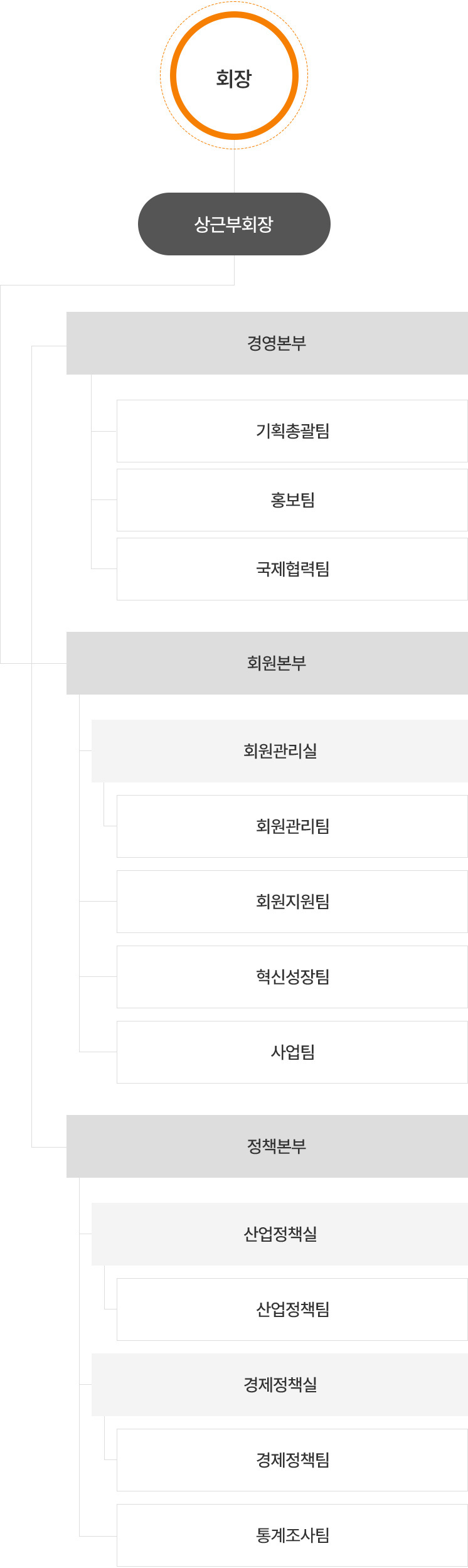This screenshot has height=1568, width=468.
Task: Click the 산업정책실 office box
Action: tap(280, 1234)
